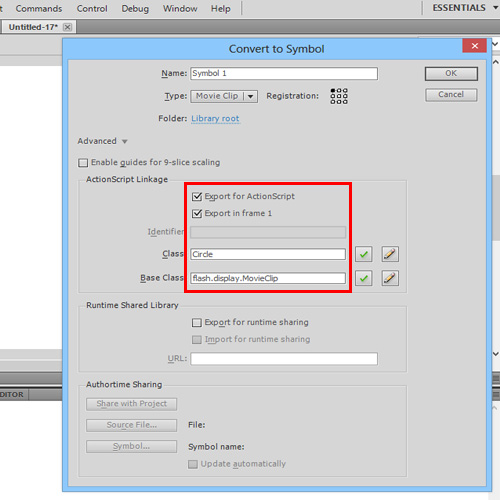This screenshot has width=500, height=500.
Task: Validate the Base Class with green checkmark
Action: pos(363,278)
